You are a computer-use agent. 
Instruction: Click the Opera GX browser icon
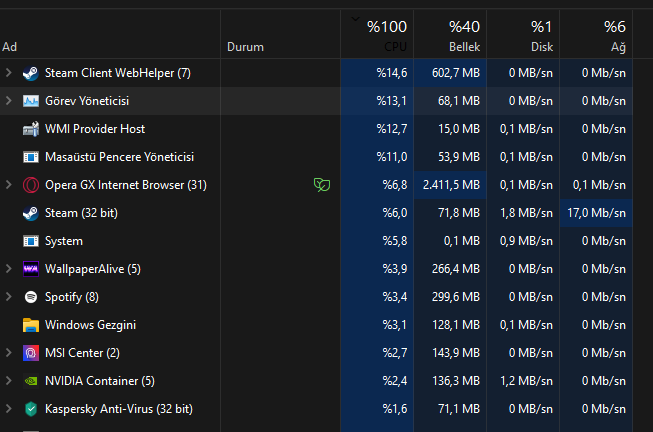point(31,185)
